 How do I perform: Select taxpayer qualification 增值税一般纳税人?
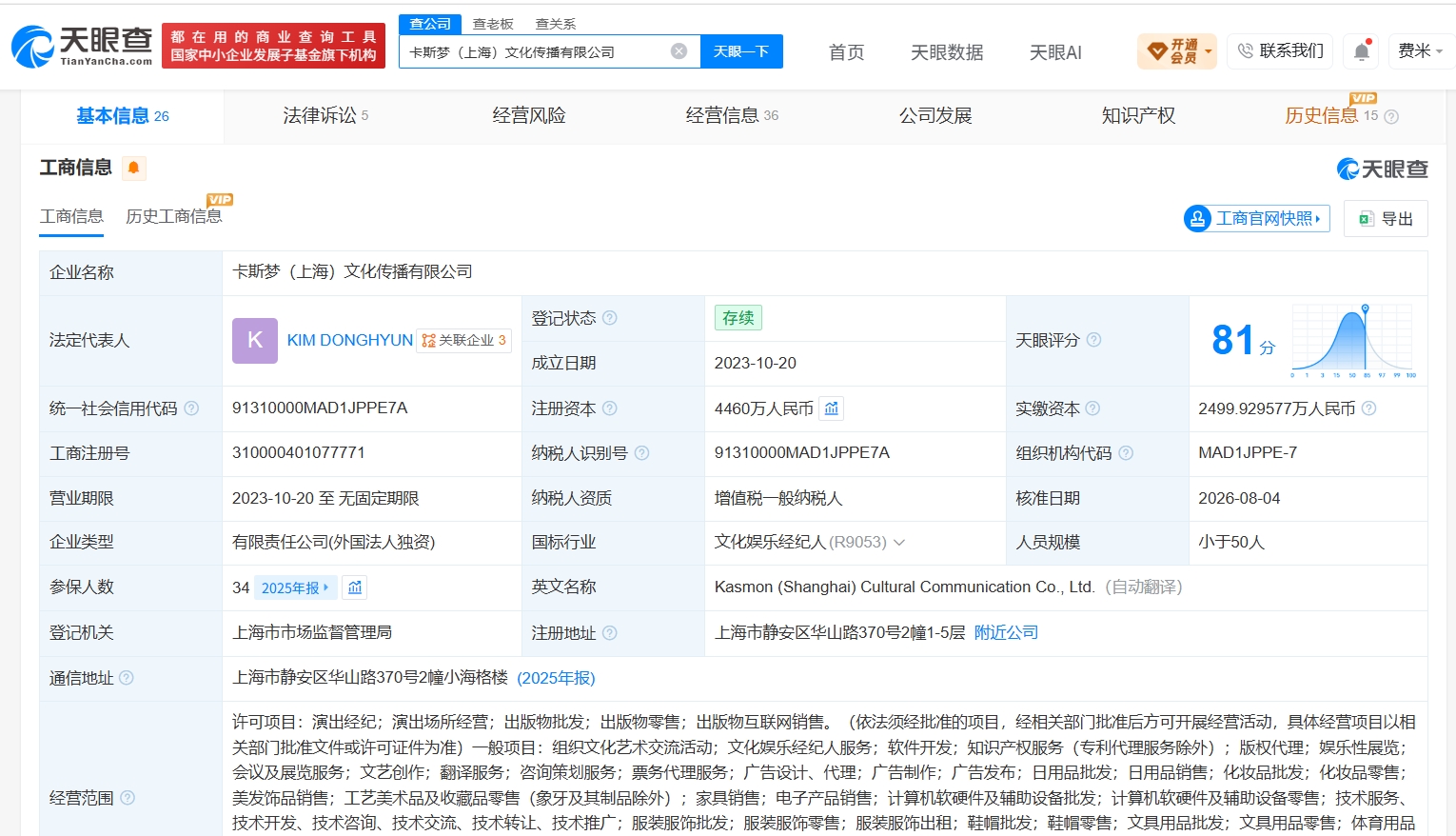coord(778,498)
